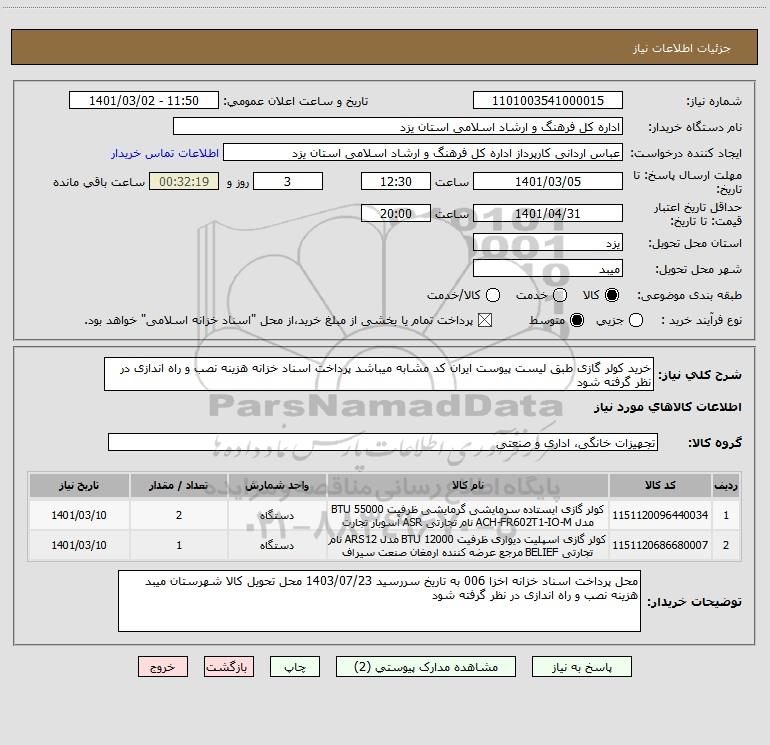Click the بازگشت back button
The image size is (770, 745).
[229, 667]
